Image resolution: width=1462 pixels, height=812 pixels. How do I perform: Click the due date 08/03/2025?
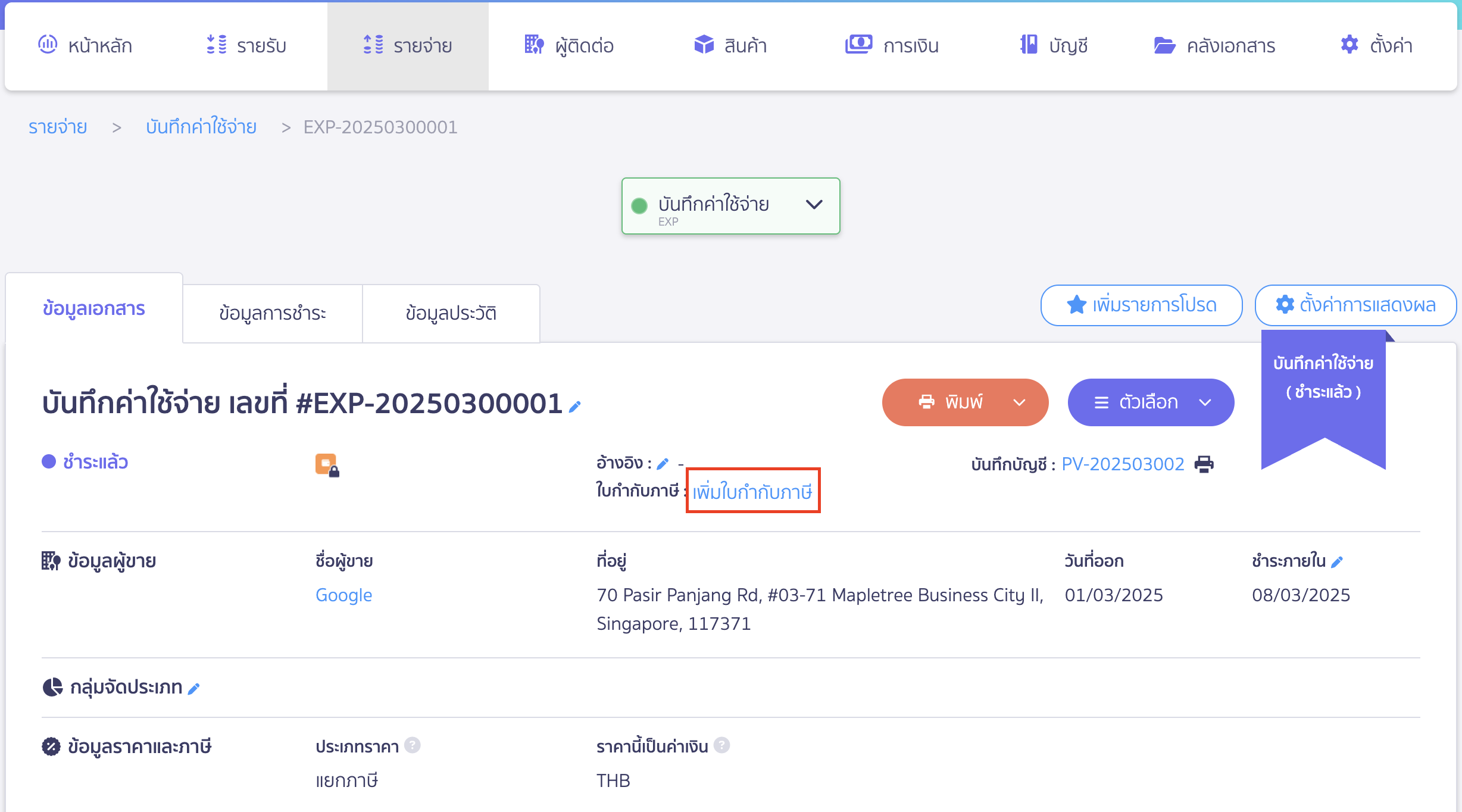(1301, 595)
